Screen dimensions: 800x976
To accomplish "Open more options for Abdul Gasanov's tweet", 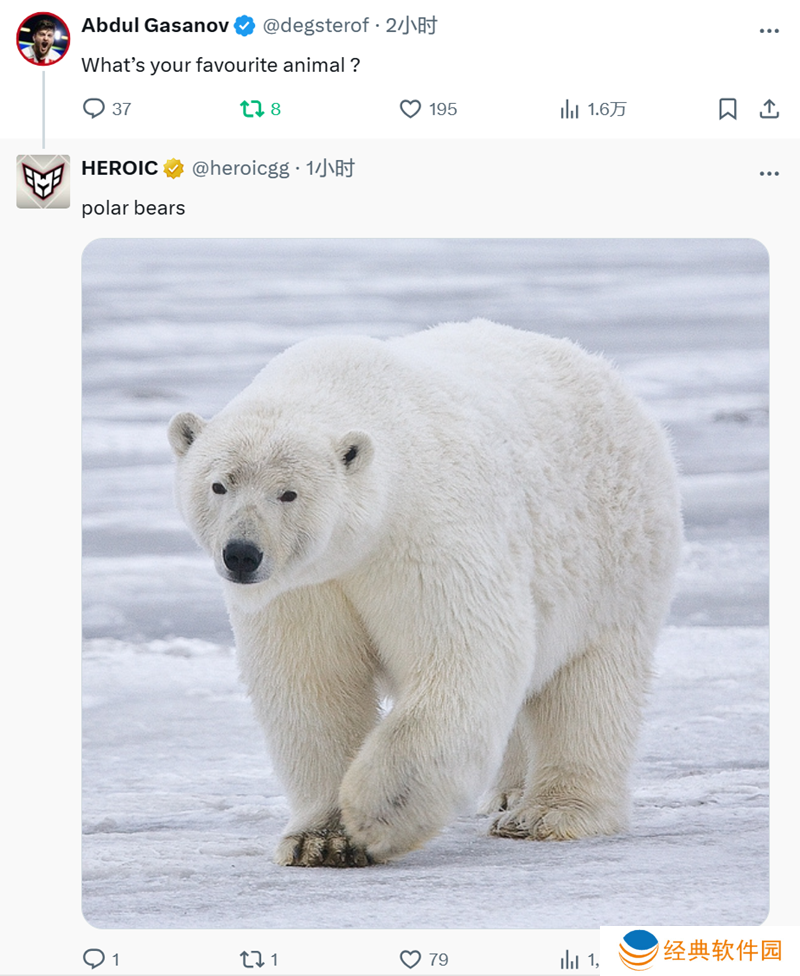I will 769,31.
